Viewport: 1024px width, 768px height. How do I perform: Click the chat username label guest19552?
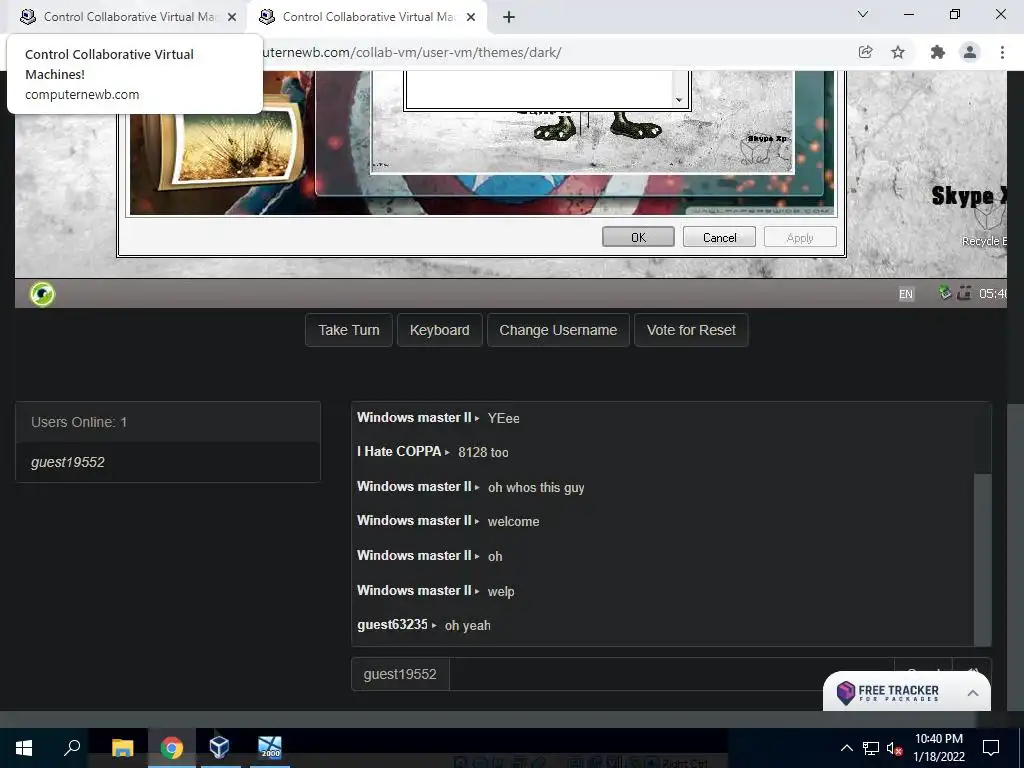coord(400,674)
